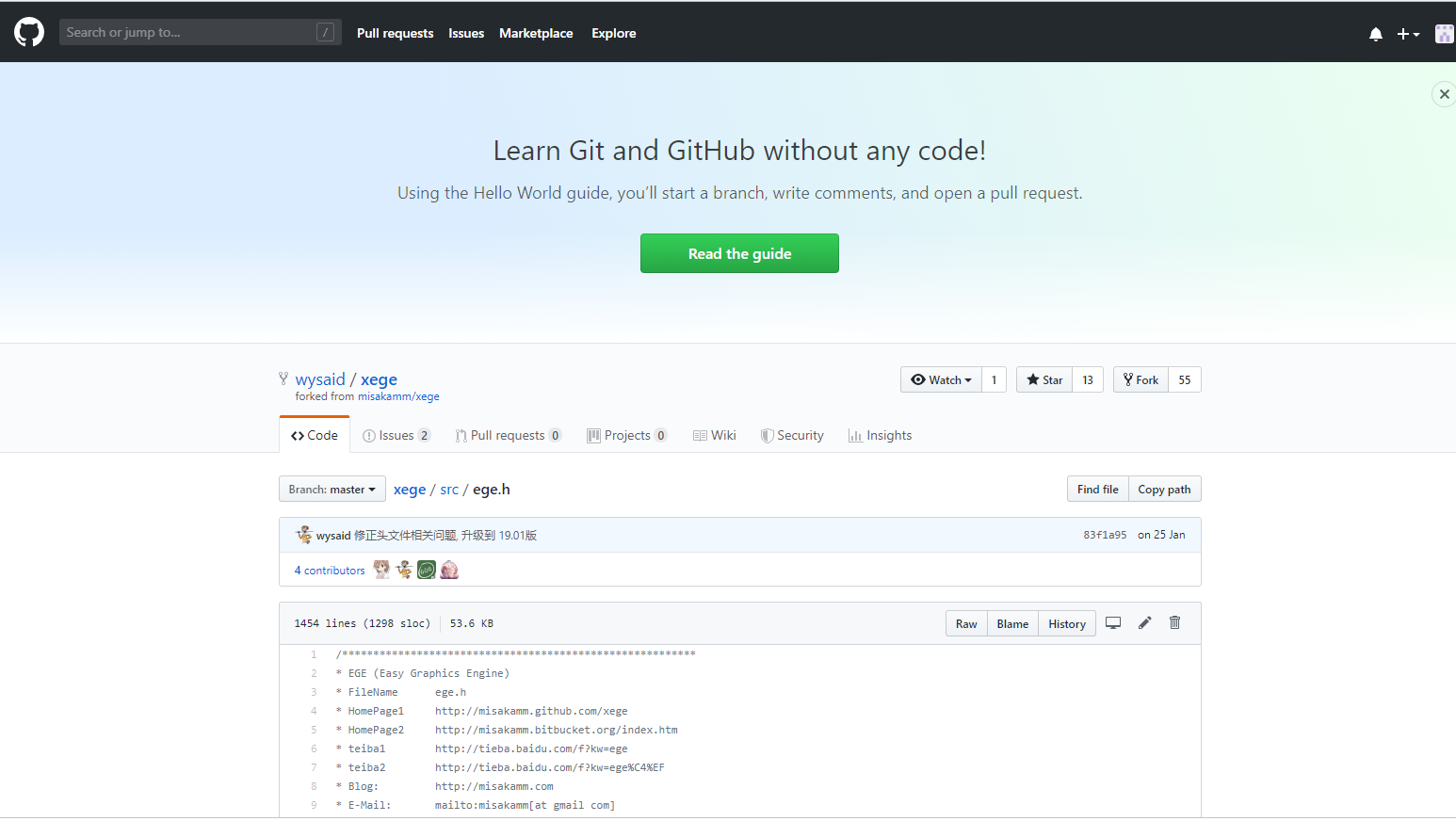Select the text http://misakamm.com
This screenshot has width=1456, height=821.
coord(494,786)
